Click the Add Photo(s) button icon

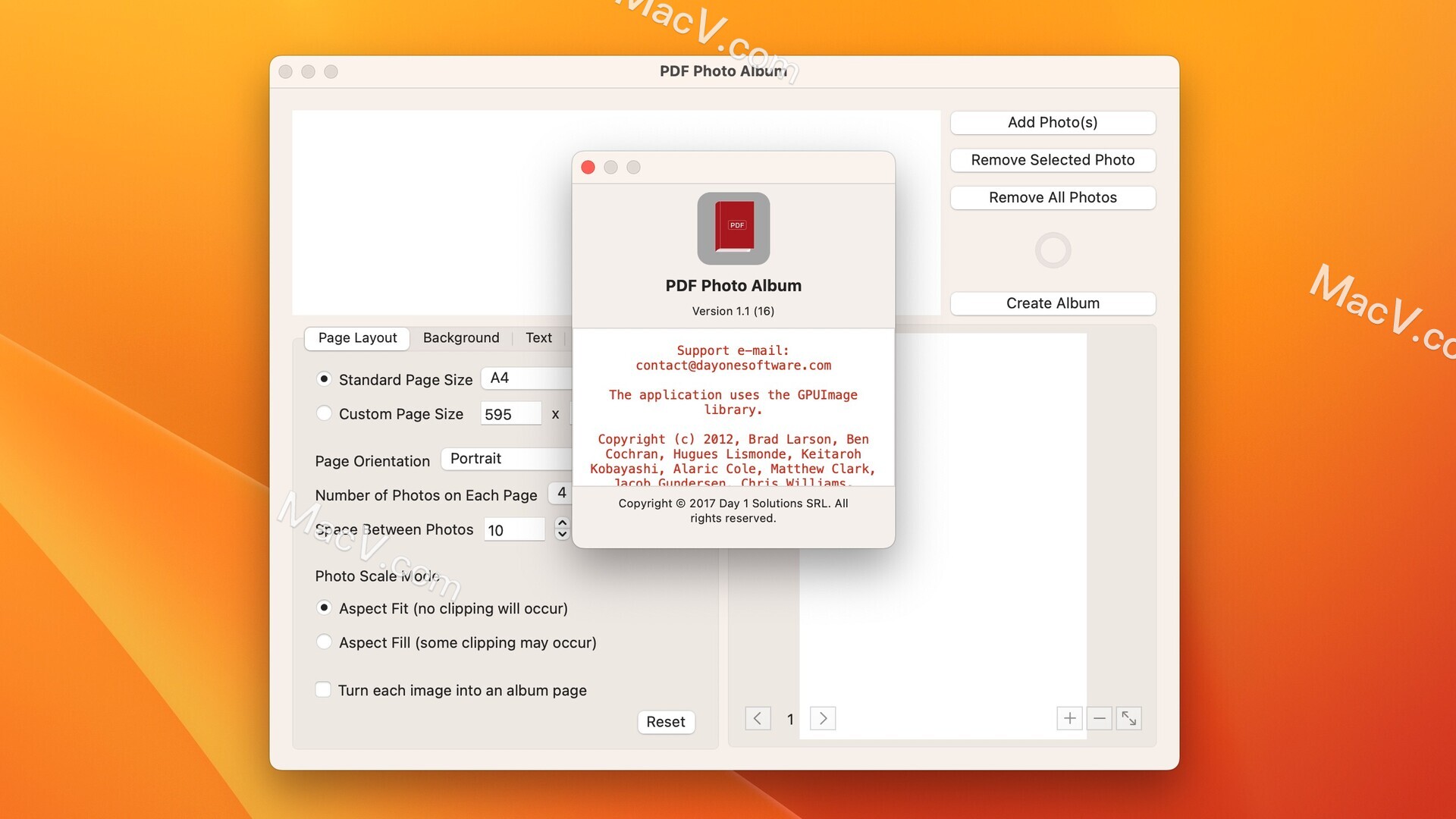pyautogui.click(x=1052, y=122)
